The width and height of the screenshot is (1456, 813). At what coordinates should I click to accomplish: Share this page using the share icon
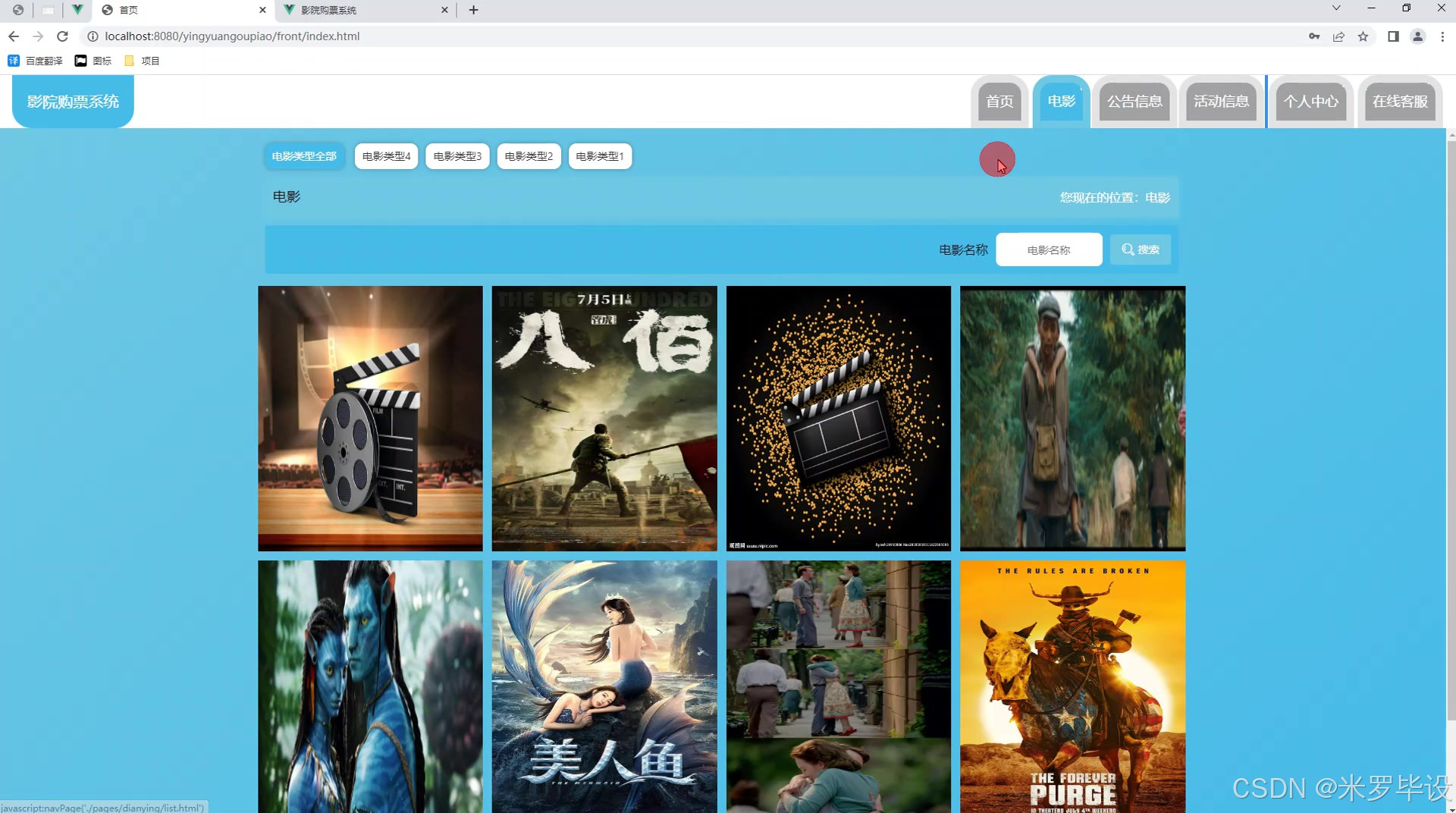point(1338,36)
